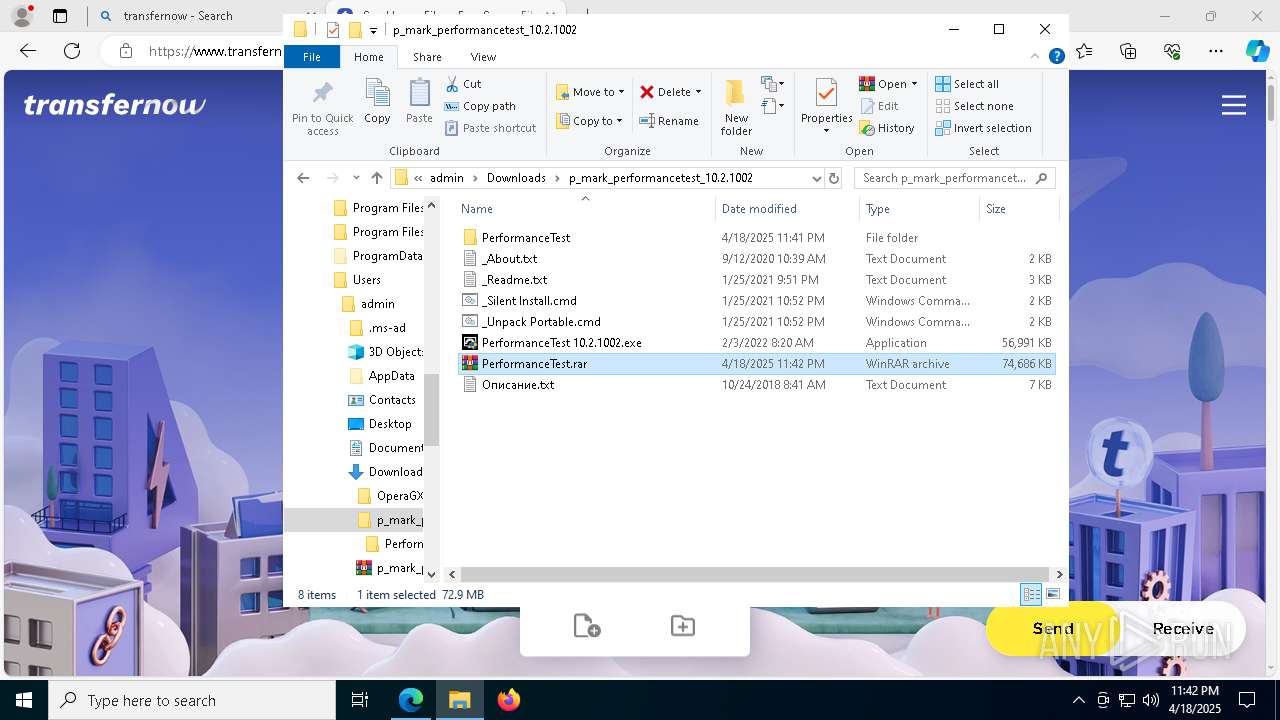Image resolution: width=1280 pixels, height=720 pixels.
Task: Open transfernow hamburger menu
Action: (x=1234, y=105)
